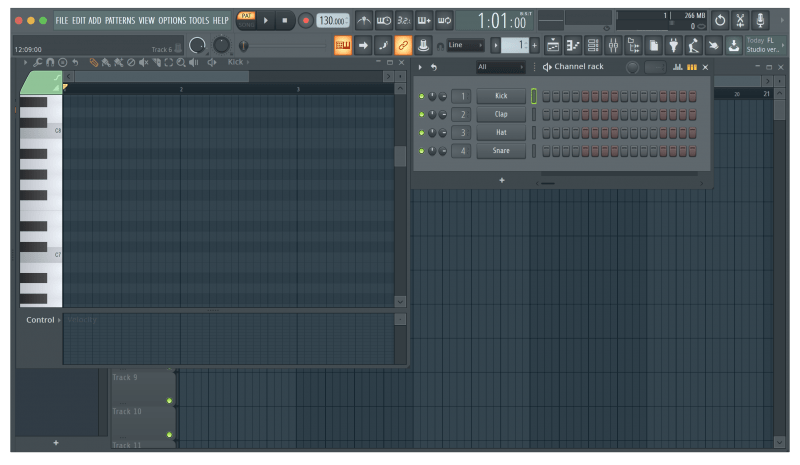Switch playback to PAT pattern mode
800x465 pixels.
[246, 16]
